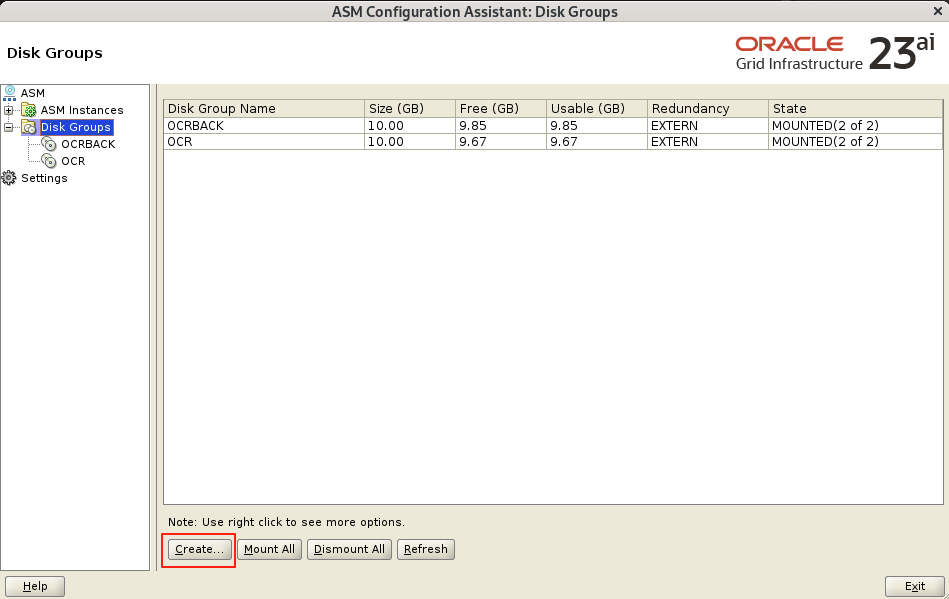Click the ASM Instances folder icon
The image size is (949, 599).
click(28, 110)
